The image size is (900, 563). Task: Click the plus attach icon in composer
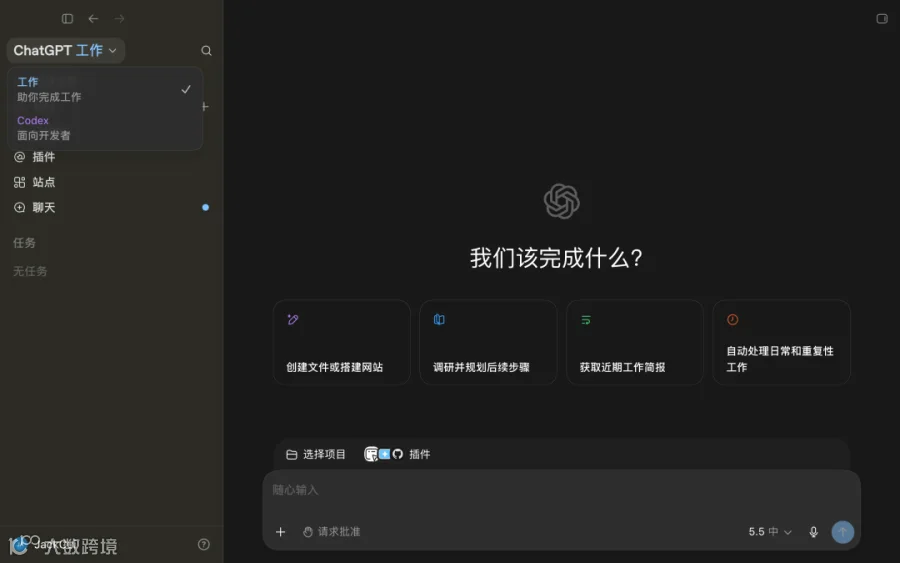tap(280, 532)
